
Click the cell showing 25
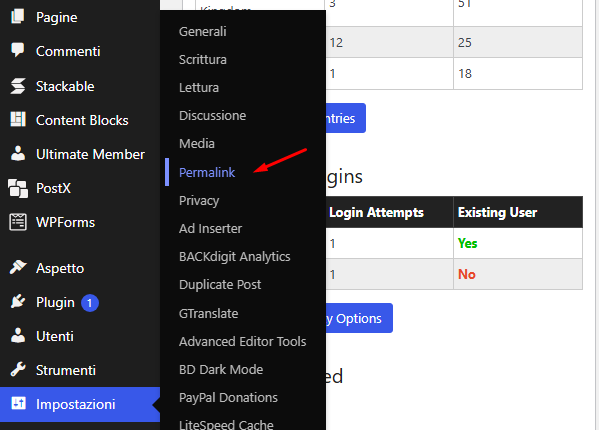518,42
